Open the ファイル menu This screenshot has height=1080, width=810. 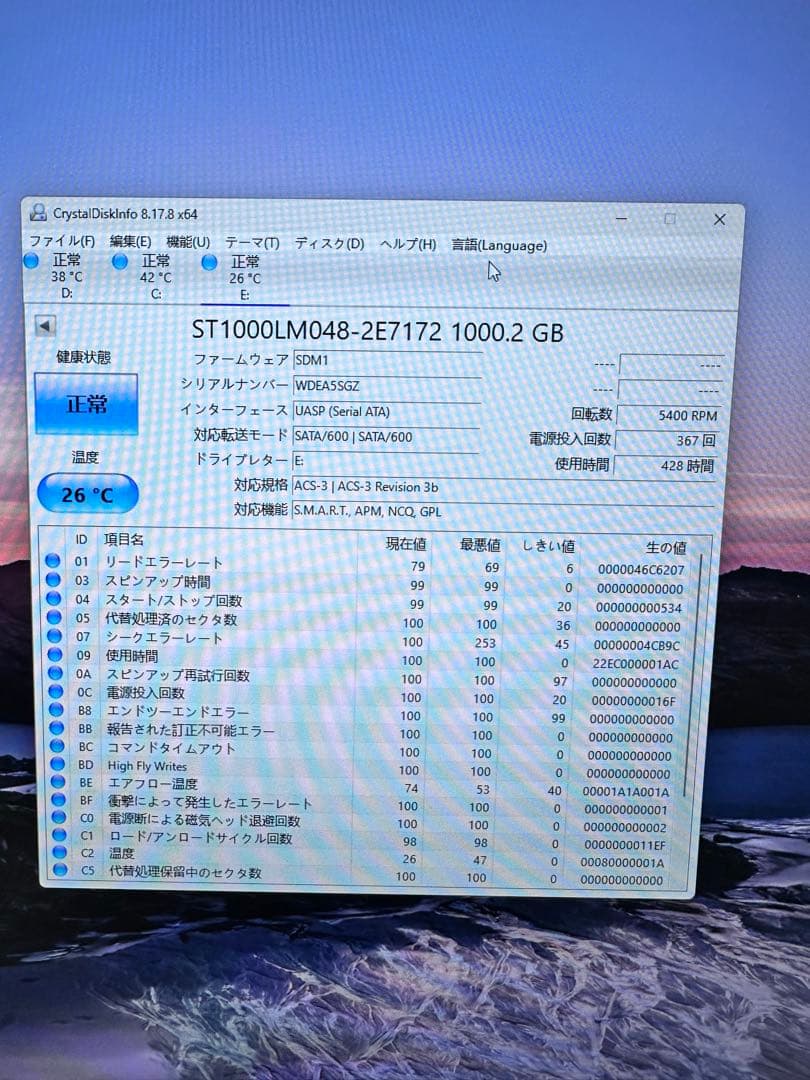pos(60,241)
